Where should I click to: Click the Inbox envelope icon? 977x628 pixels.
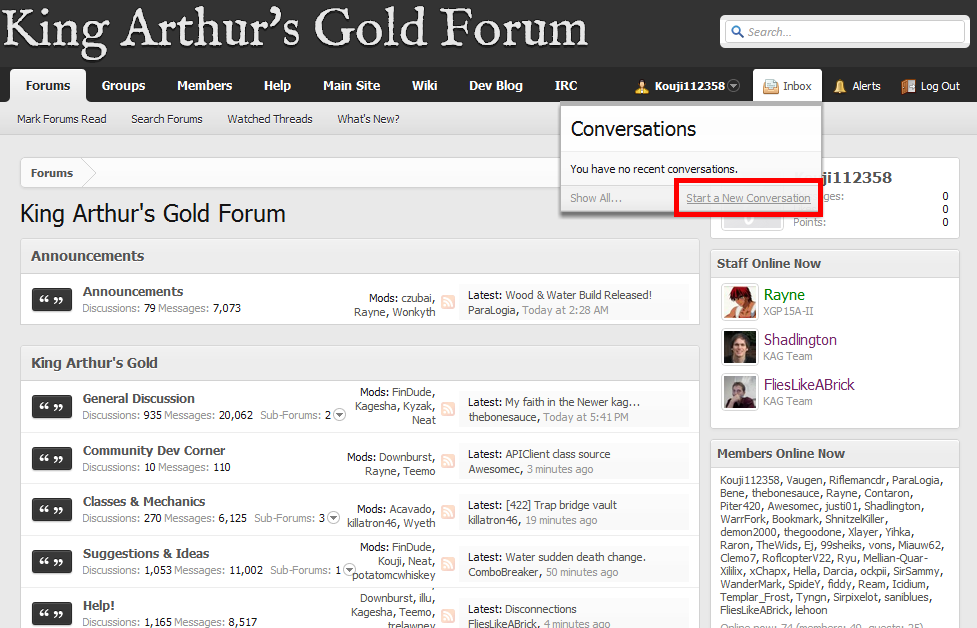(770, 87)
